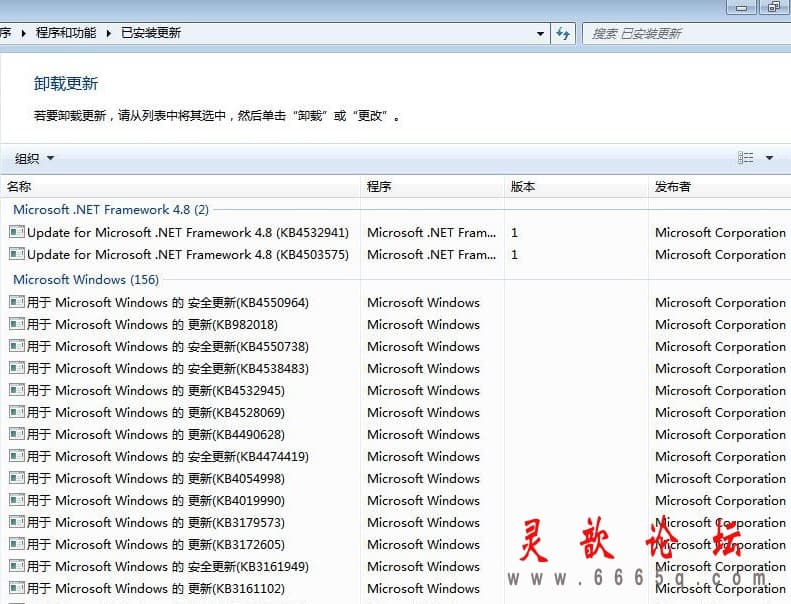Select the 更新(KB3161102) row name

tap(155, 588)
